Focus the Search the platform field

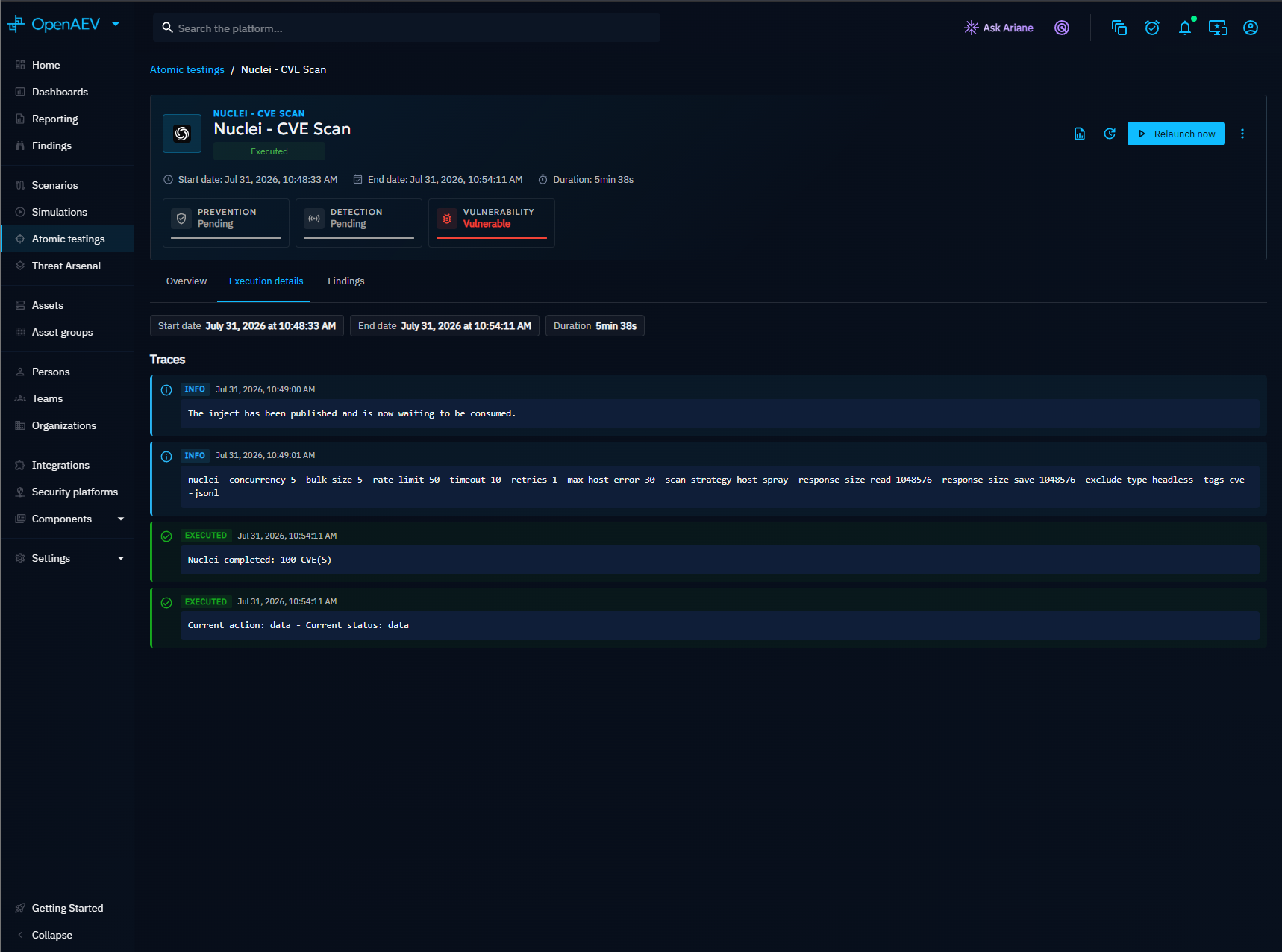click(407, 28)
